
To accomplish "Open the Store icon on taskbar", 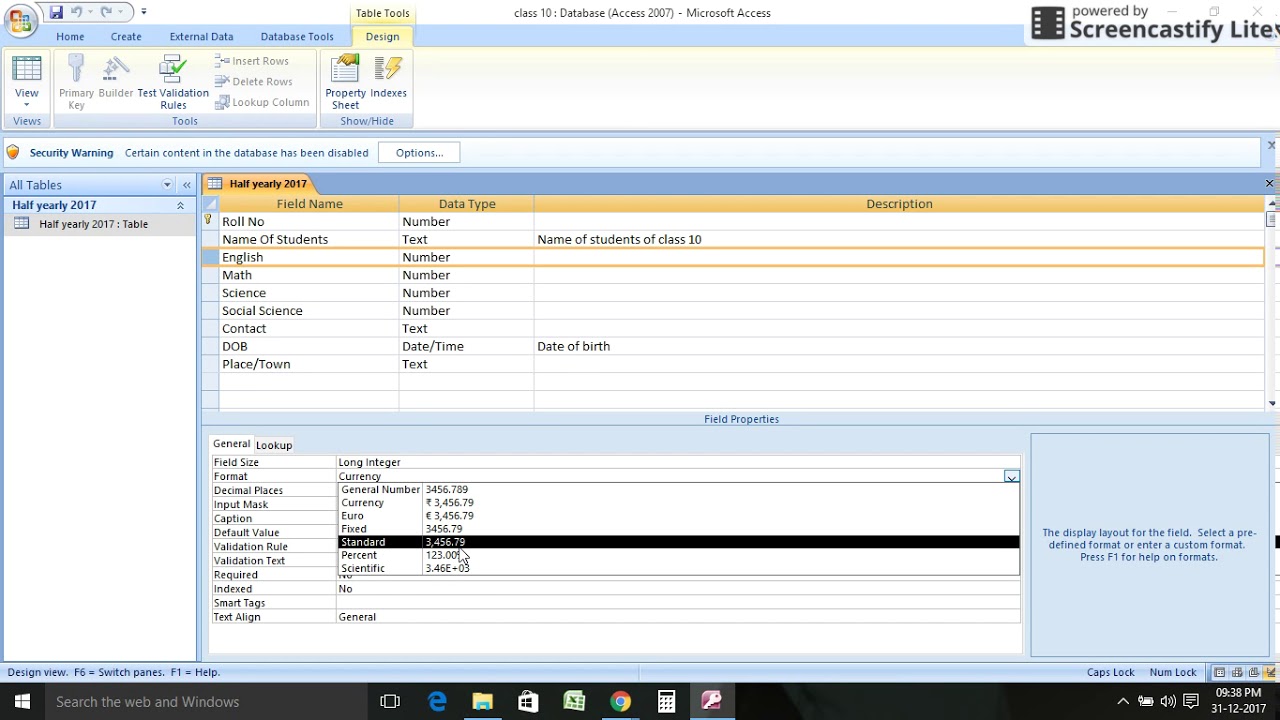I will 528,702.
